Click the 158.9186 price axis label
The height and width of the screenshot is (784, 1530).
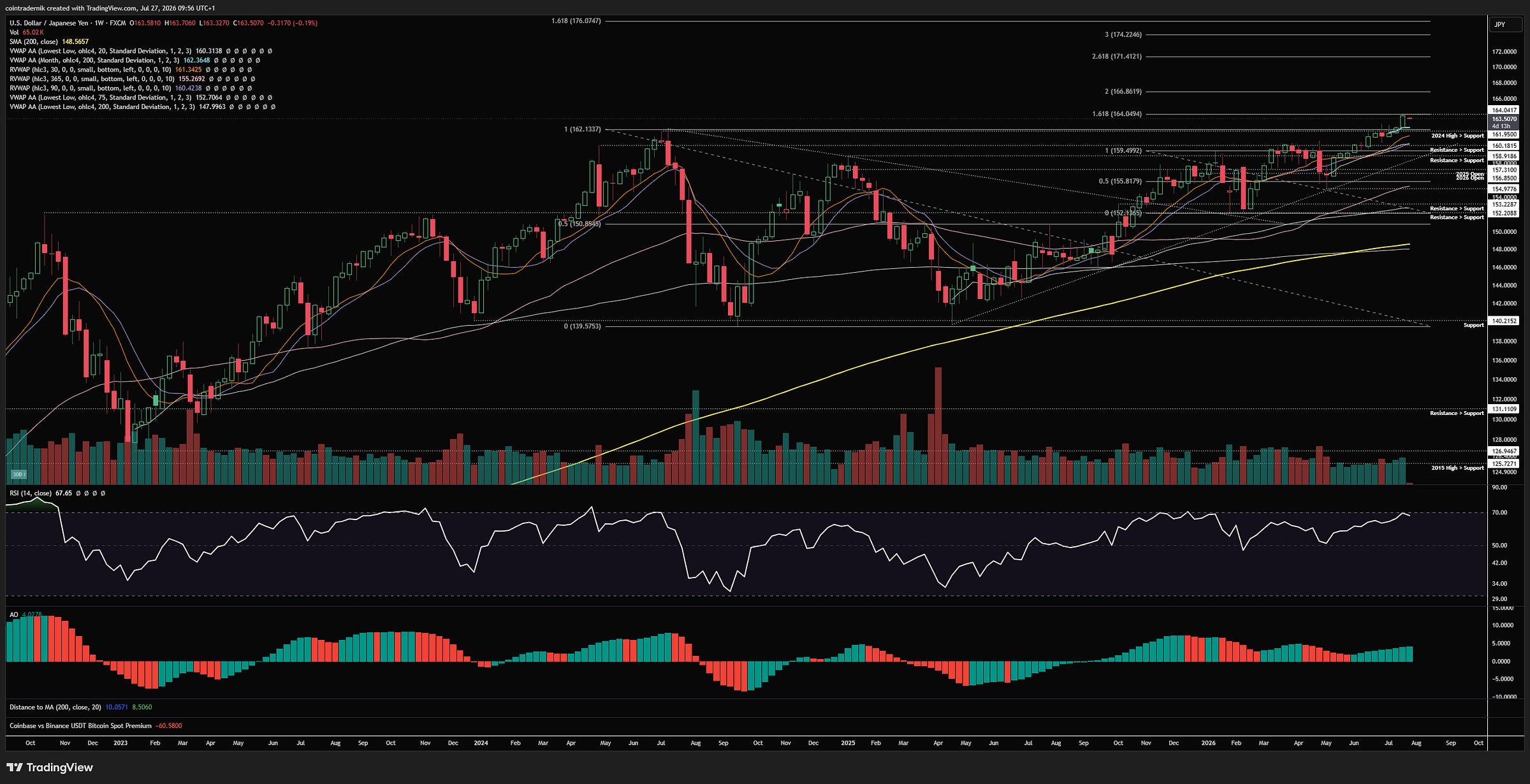click(x=1504, y=156)
